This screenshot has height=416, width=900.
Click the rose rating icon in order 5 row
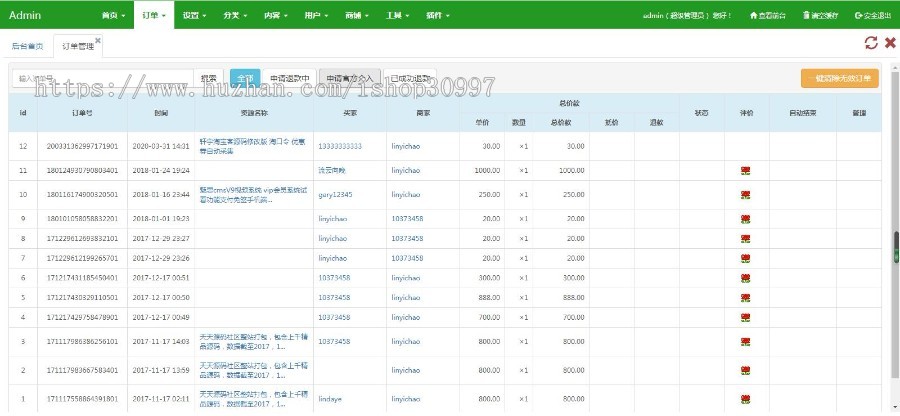click(746, 298)
